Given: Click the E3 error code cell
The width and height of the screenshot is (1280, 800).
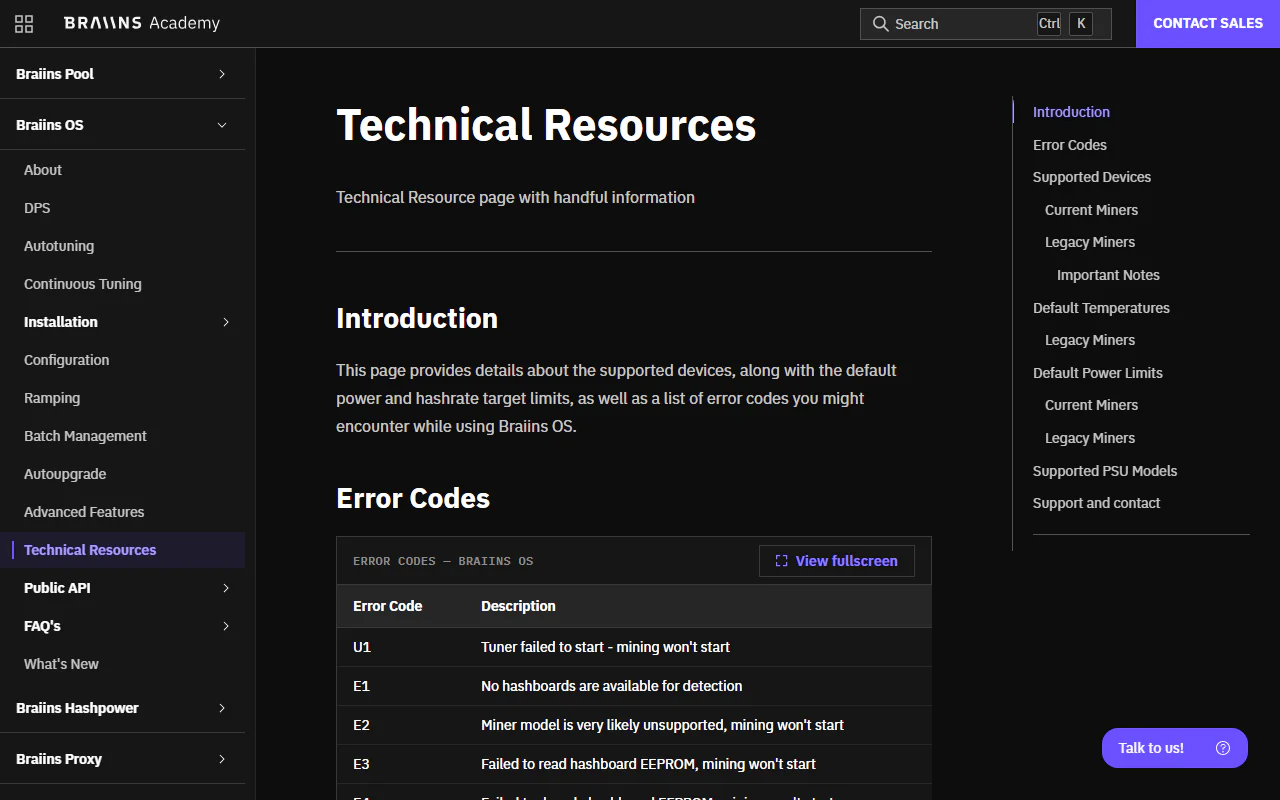Looking at the screenshot, I should pos(361,764).
